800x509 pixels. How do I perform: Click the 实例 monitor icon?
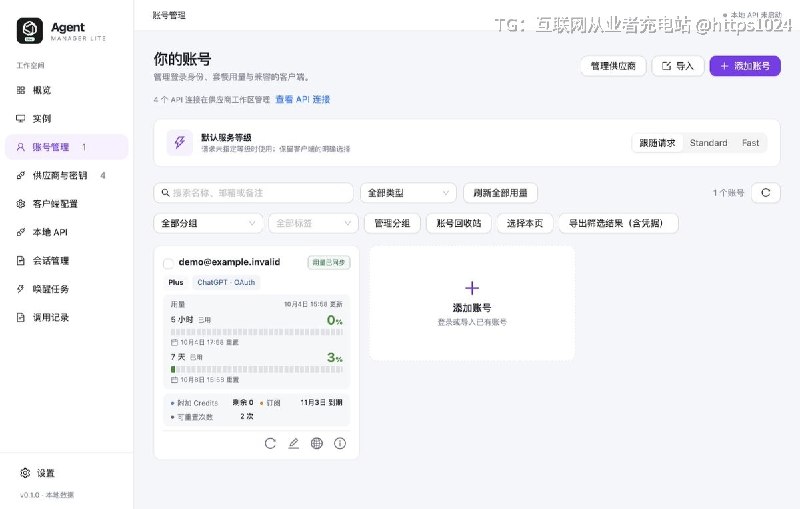[21, 119]
